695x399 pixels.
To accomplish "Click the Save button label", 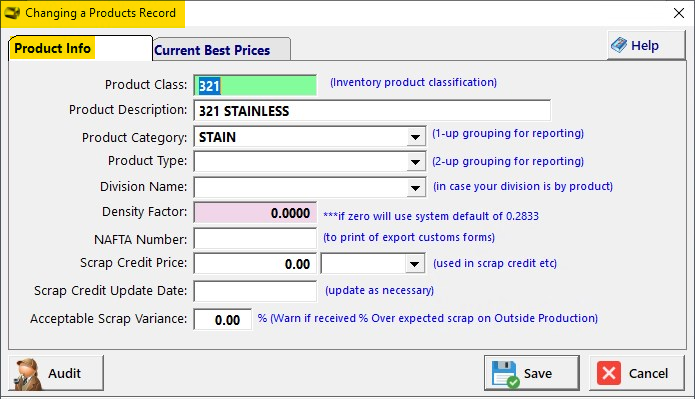I will [x=538, y=374].
